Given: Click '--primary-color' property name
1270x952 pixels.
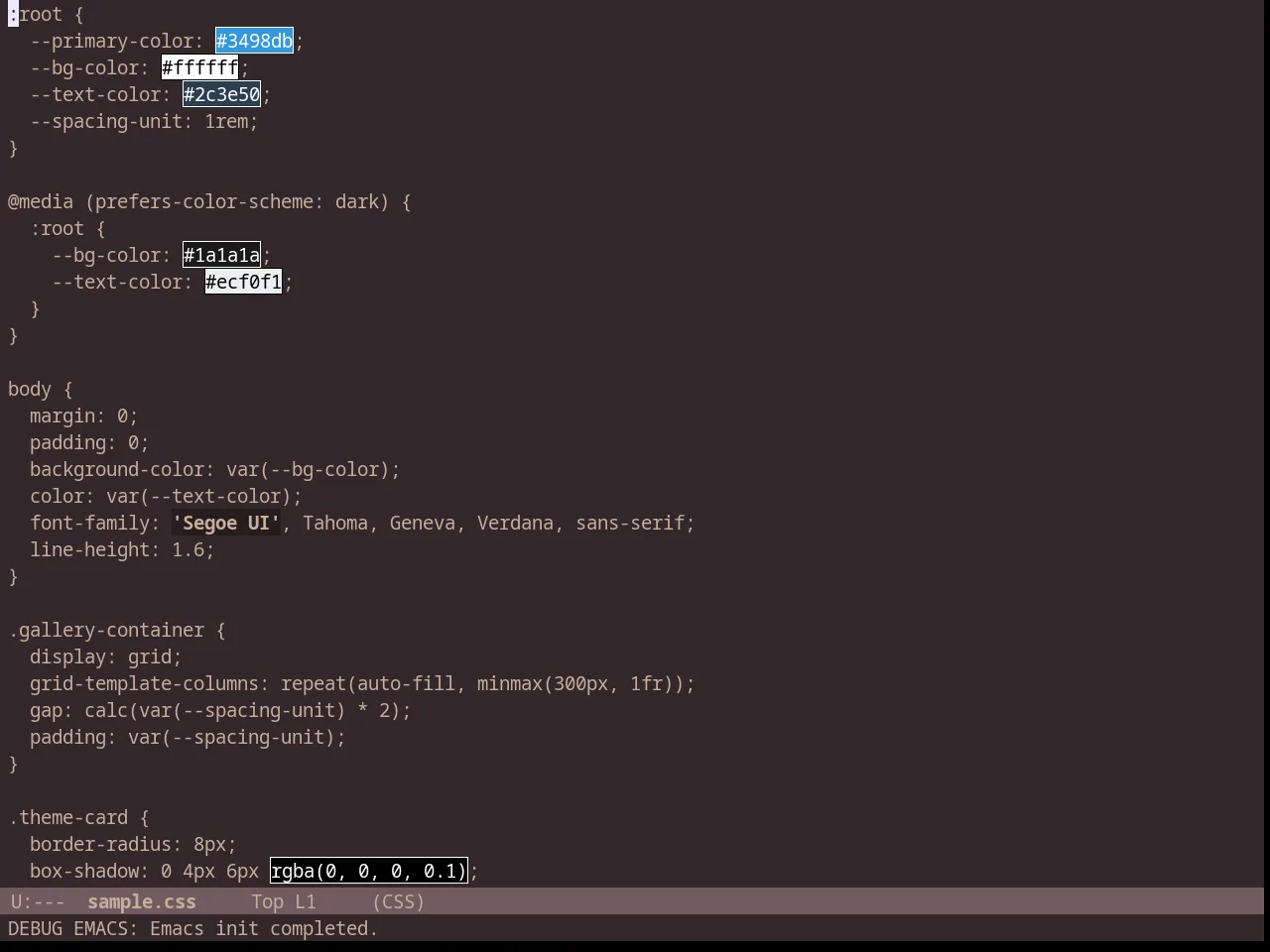Looking at the screenshot, I should tap(111, 41).
